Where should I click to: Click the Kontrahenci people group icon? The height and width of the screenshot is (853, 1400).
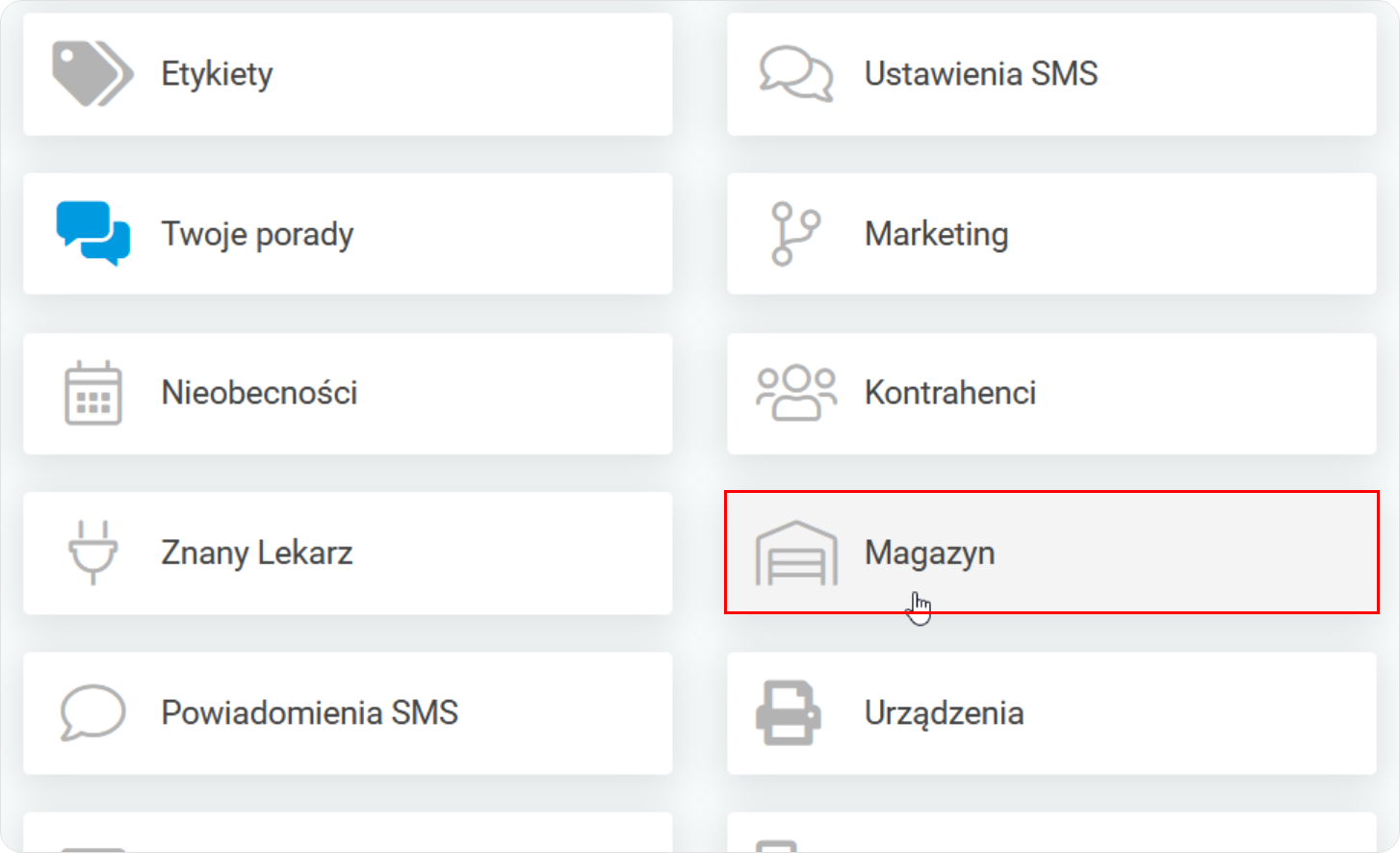point(796,393)
